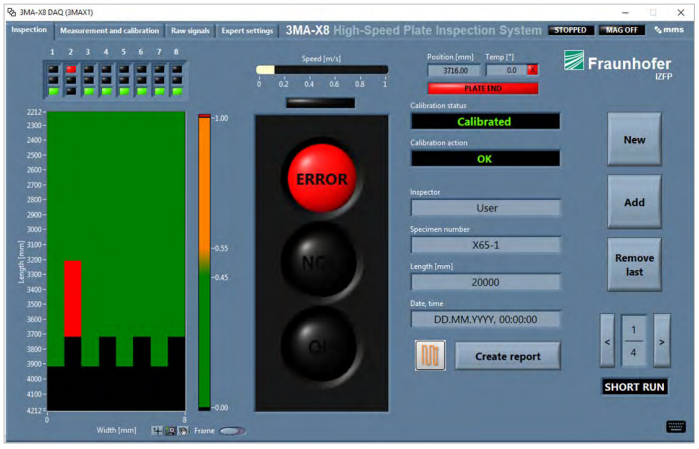699x449 pixels.
Task: Click the Calibration action OK display
Action: coord(485,159)
